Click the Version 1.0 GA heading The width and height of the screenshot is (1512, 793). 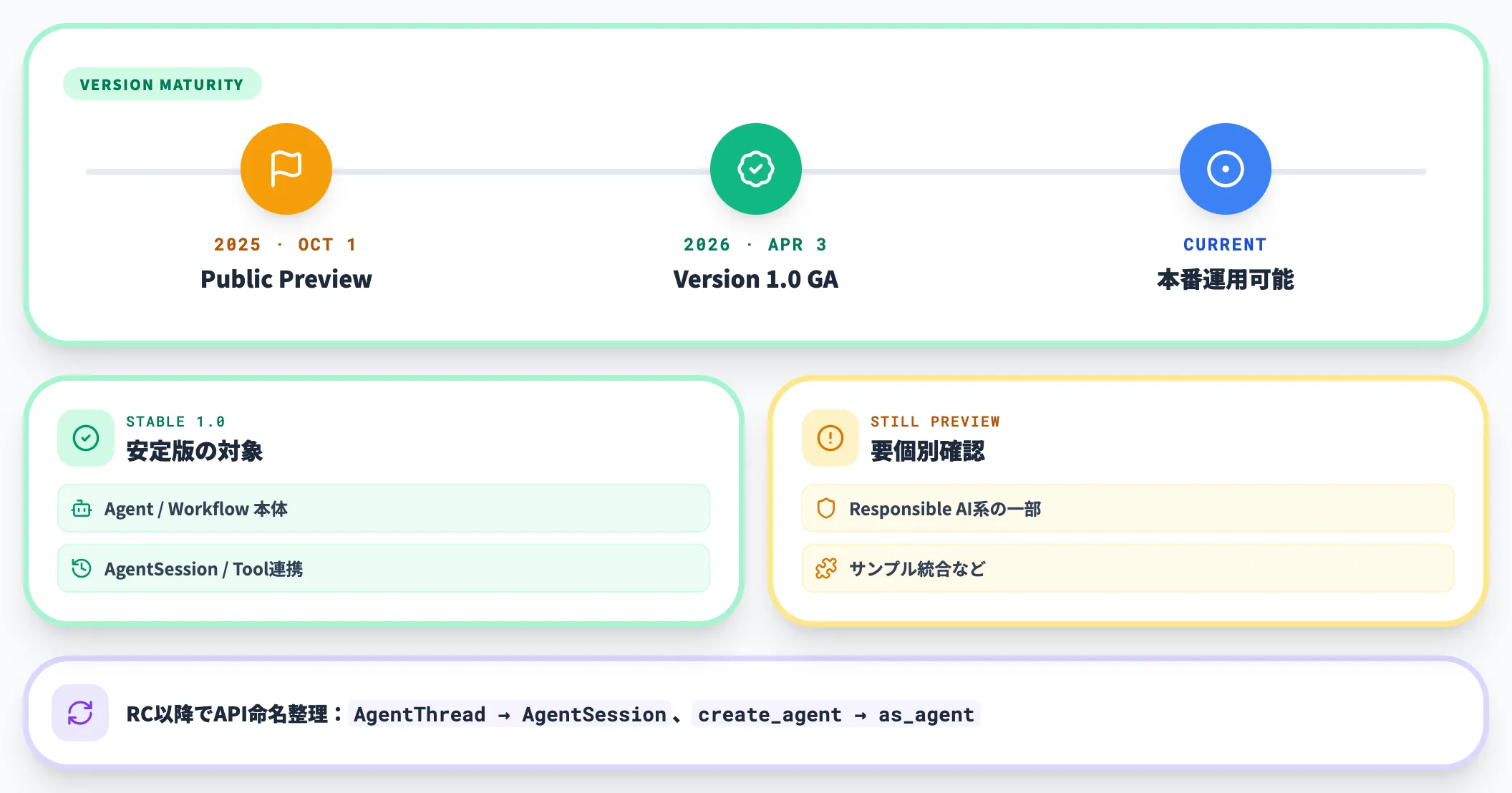[756, 279]
